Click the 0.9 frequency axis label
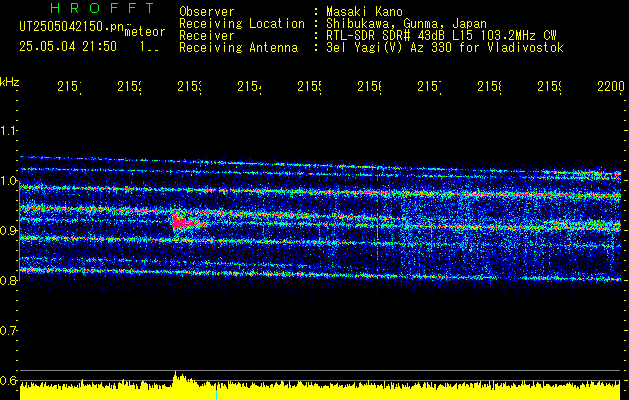The image size is (629, 400). (9, 231)
